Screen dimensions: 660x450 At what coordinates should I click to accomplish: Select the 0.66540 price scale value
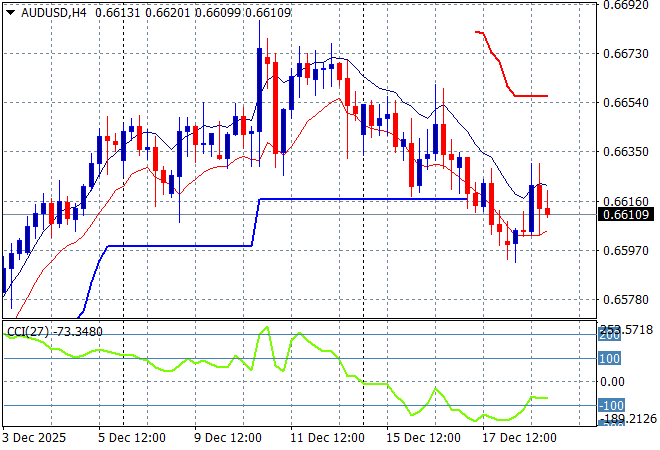click(626, 103)
